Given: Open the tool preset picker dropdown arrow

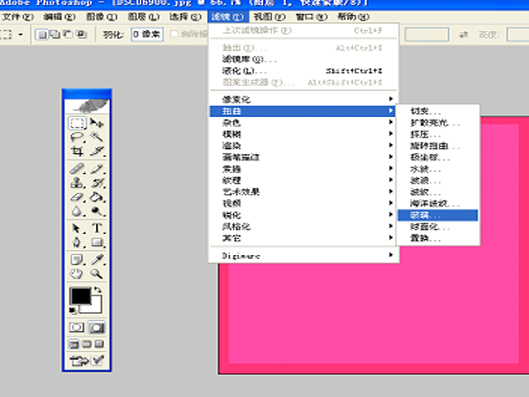Looking at the screenshot, I should (21, 34).
